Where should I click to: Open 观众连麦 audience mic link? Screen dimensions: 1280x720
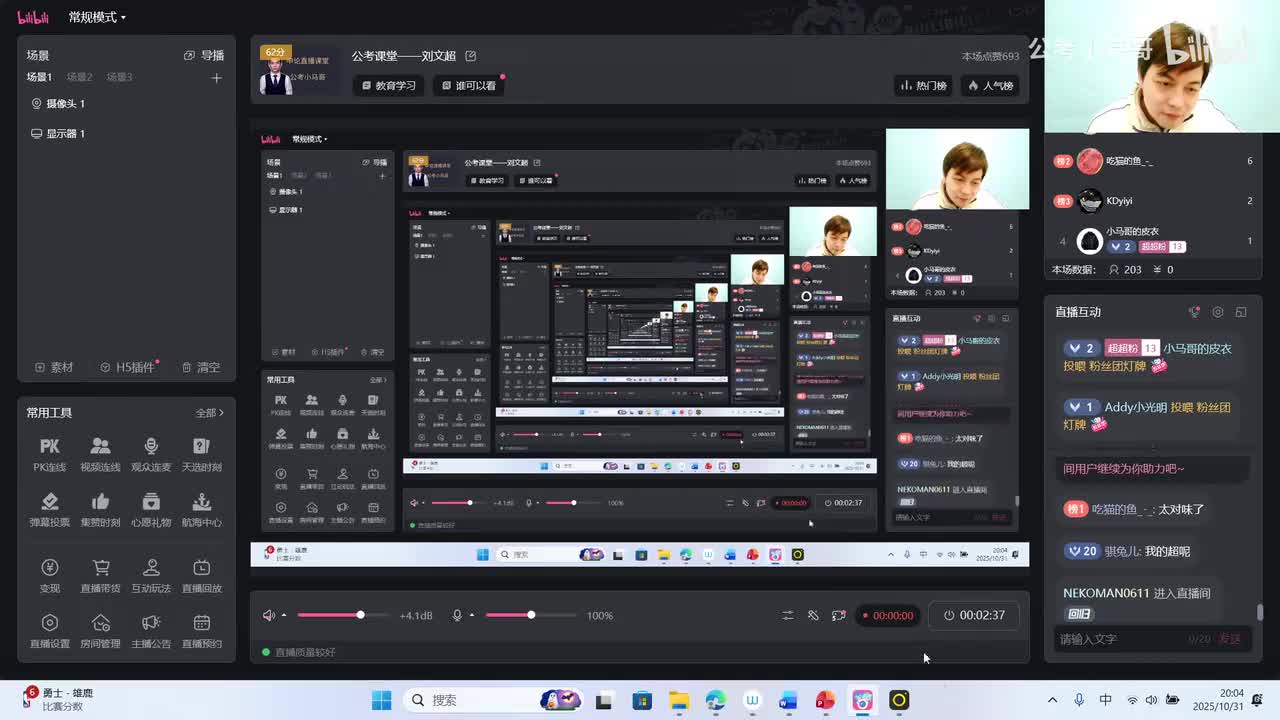(x=151, y=454)
